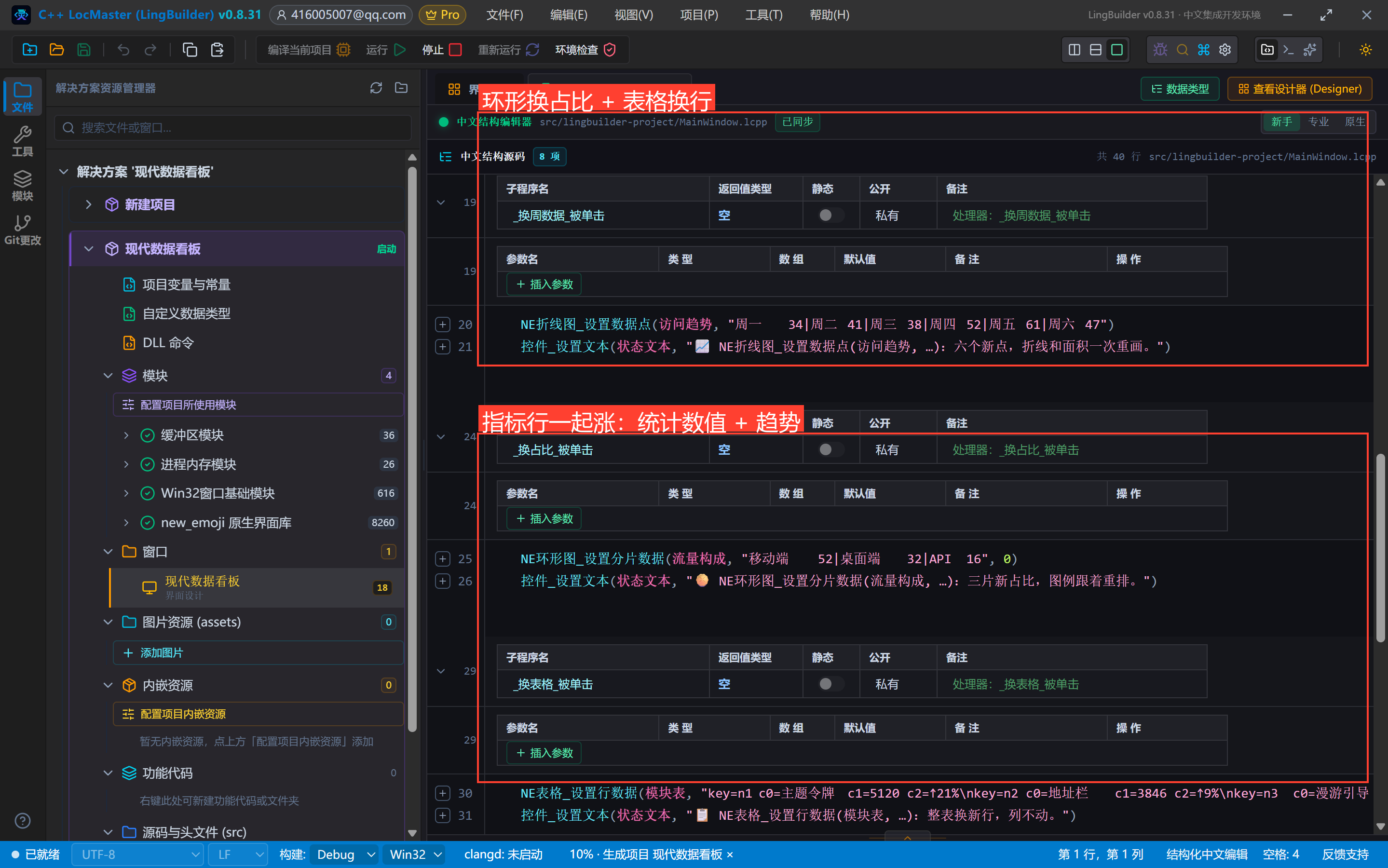Click 环境检查 in the toolbar
Image resolution: width=1388 pixels, height=868 pixels.
585,50
